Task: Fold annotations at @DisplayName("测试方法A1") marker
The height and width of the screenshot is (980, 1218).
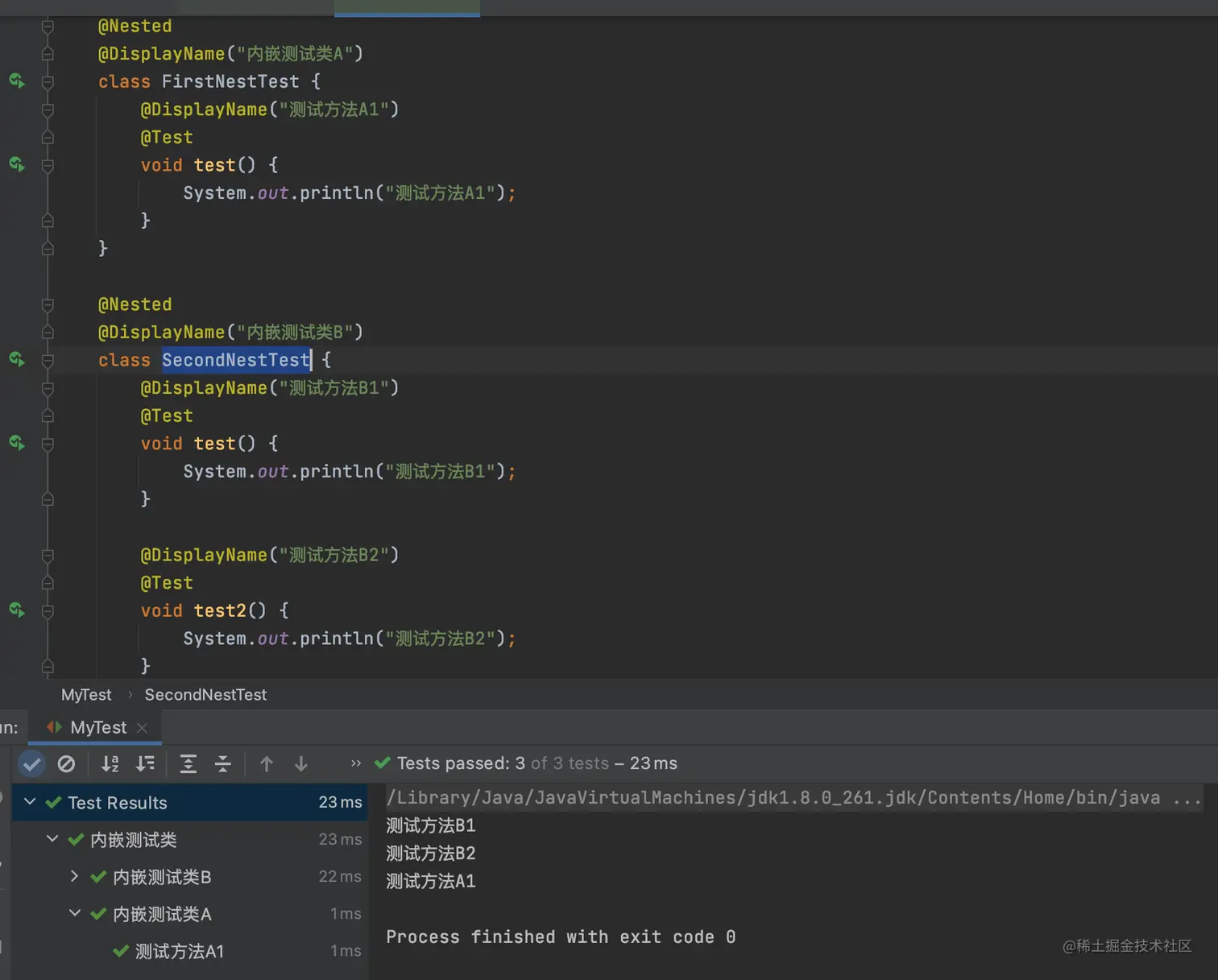Action: tap(48, 110)
